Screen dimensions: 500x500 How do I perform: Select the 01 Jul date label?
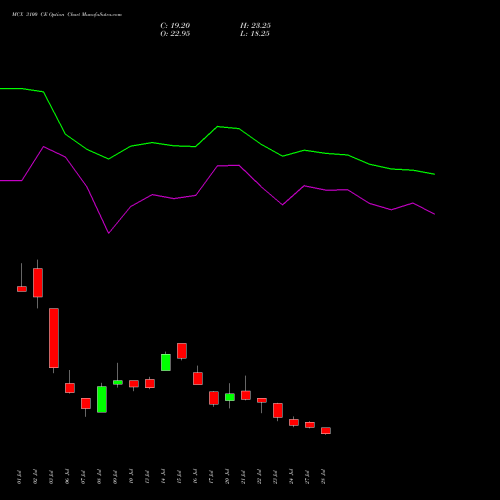(x=19, y=477)
